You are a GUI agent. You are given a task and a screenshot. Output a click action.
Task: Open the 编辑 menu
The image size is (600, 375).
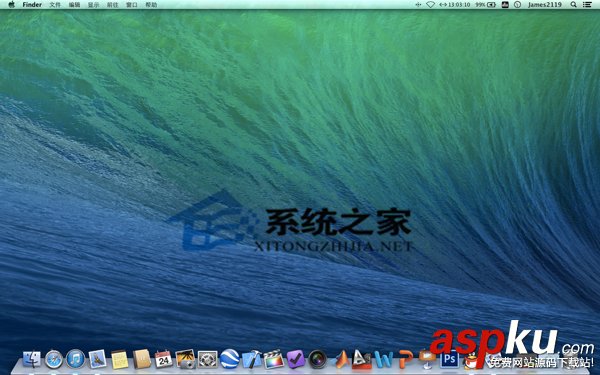point(74,5)
